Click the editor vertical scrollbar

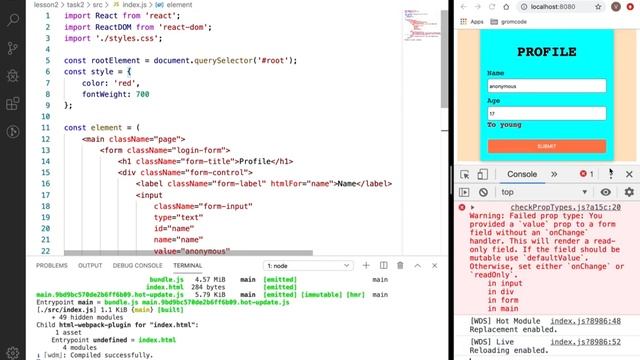[x=444, y=59]
